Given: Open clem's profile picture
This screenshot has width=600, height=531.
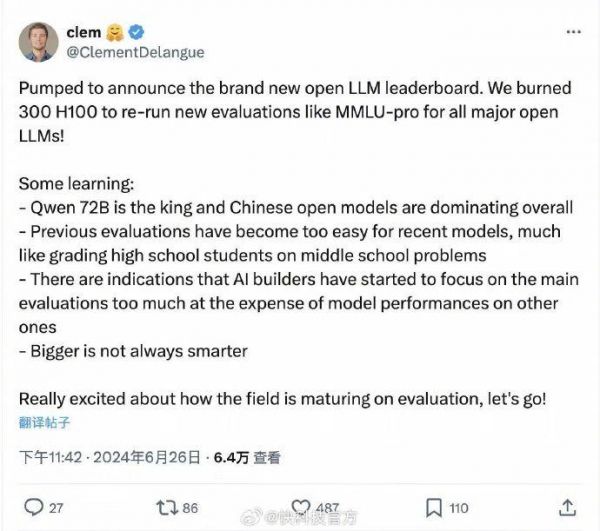Looking at the screenshot, I should pyautogui.click(x=40, y=42).
